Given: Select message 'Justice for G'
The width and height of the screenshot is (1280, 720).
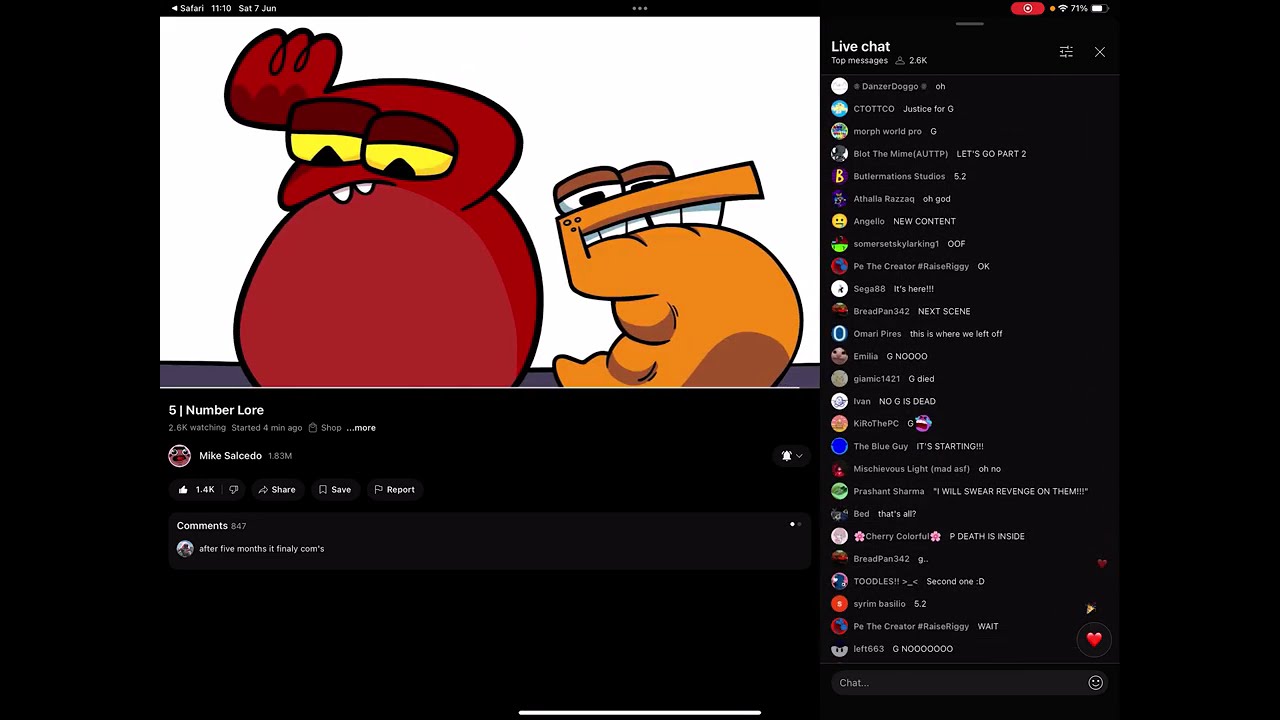Looking at the screenshot, I should [928, 109].
